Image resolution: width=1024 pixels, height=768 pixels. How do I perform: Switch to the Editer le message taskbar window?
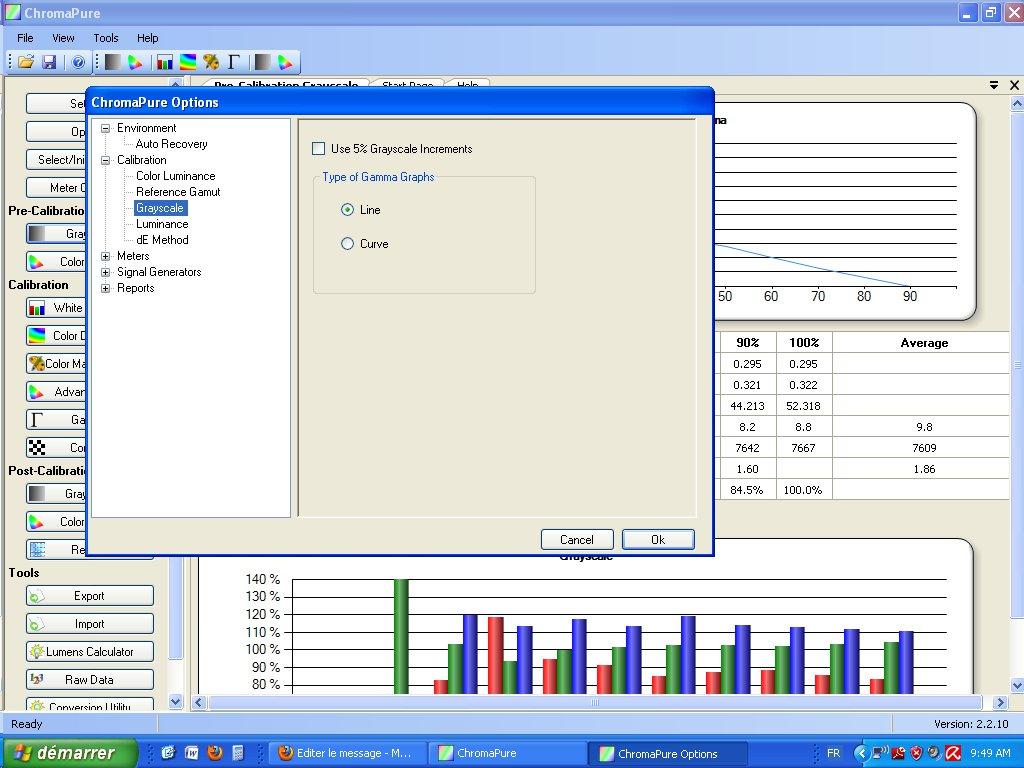pyautogui.click(x=349, y=754)
